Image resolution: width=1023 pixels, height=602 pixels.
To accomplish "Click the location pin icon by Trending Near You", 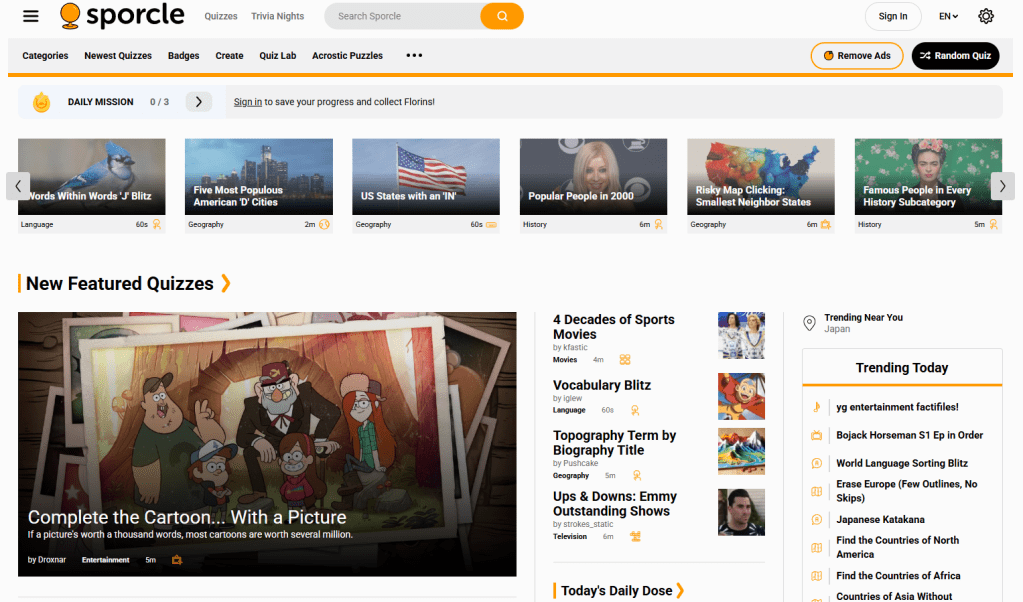I will (809, 323).
